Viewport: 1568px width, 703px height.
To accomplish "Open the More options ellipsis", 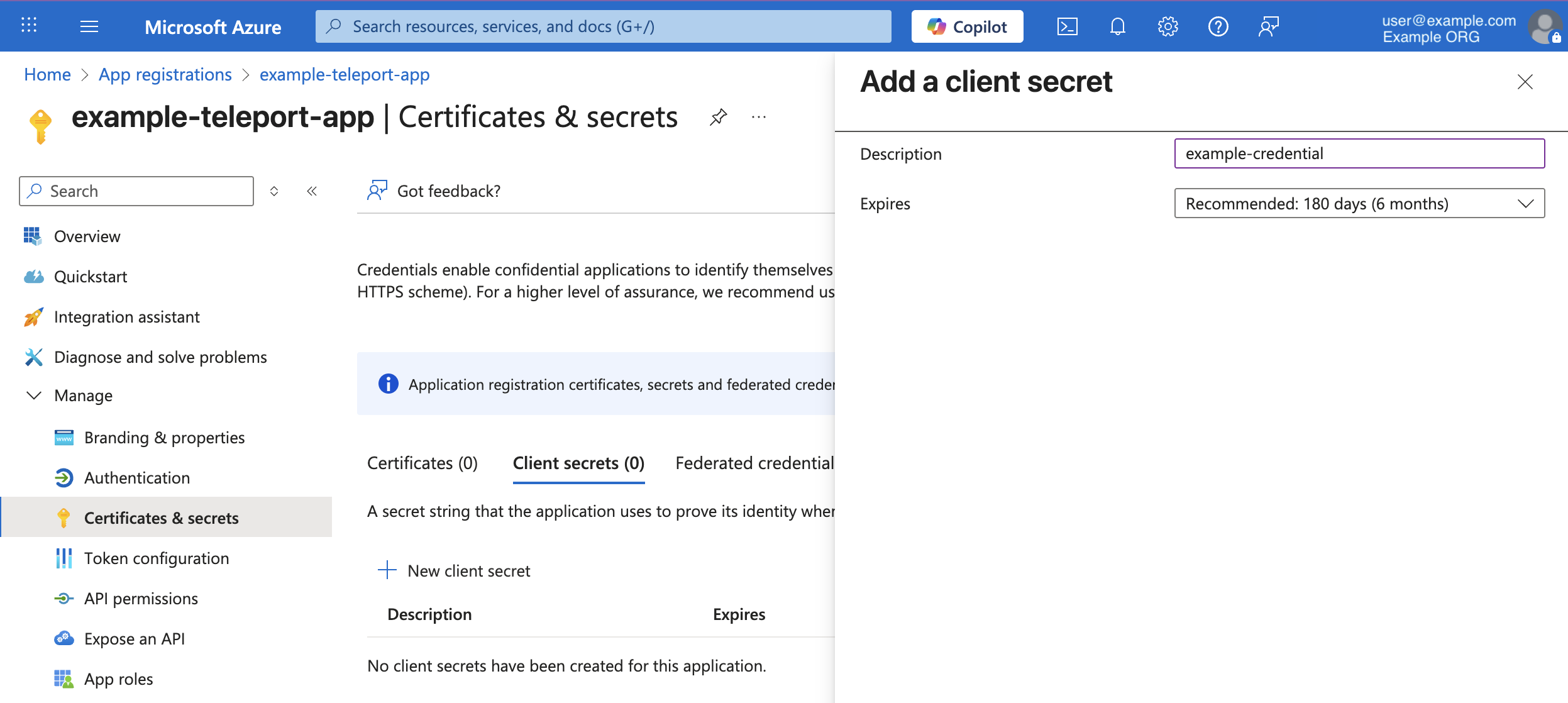I will [x=759, y=117].
